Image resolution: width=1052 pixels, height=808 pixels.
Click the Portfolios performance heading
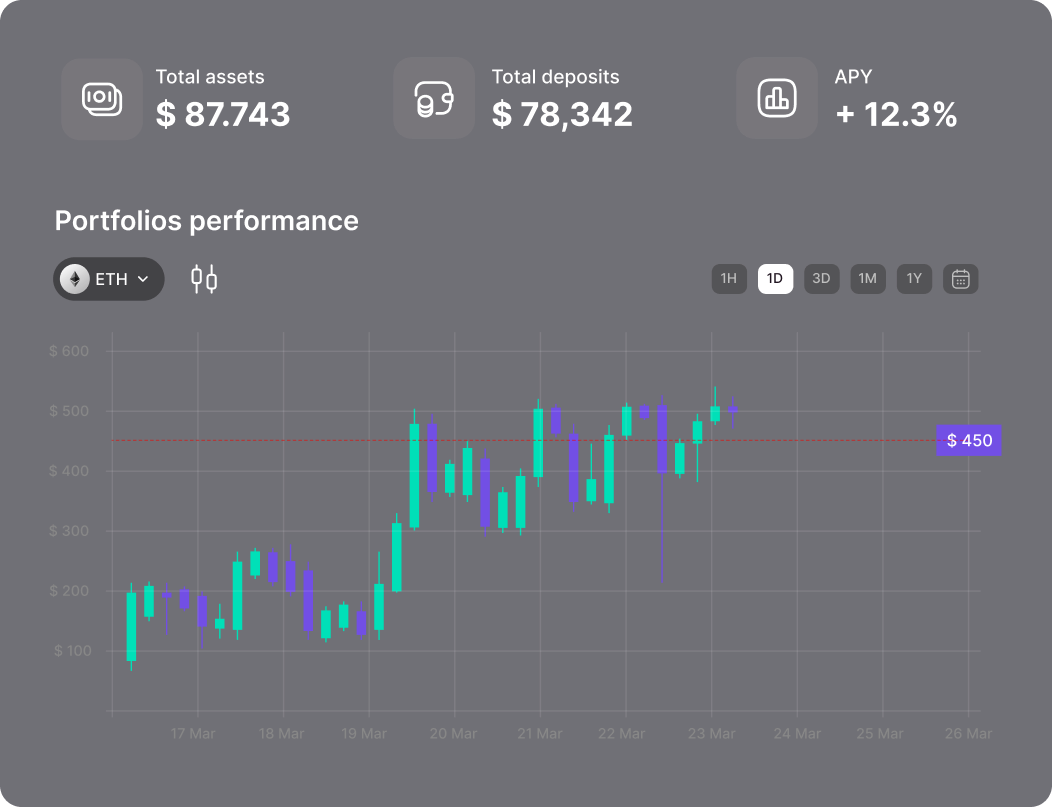206,220
